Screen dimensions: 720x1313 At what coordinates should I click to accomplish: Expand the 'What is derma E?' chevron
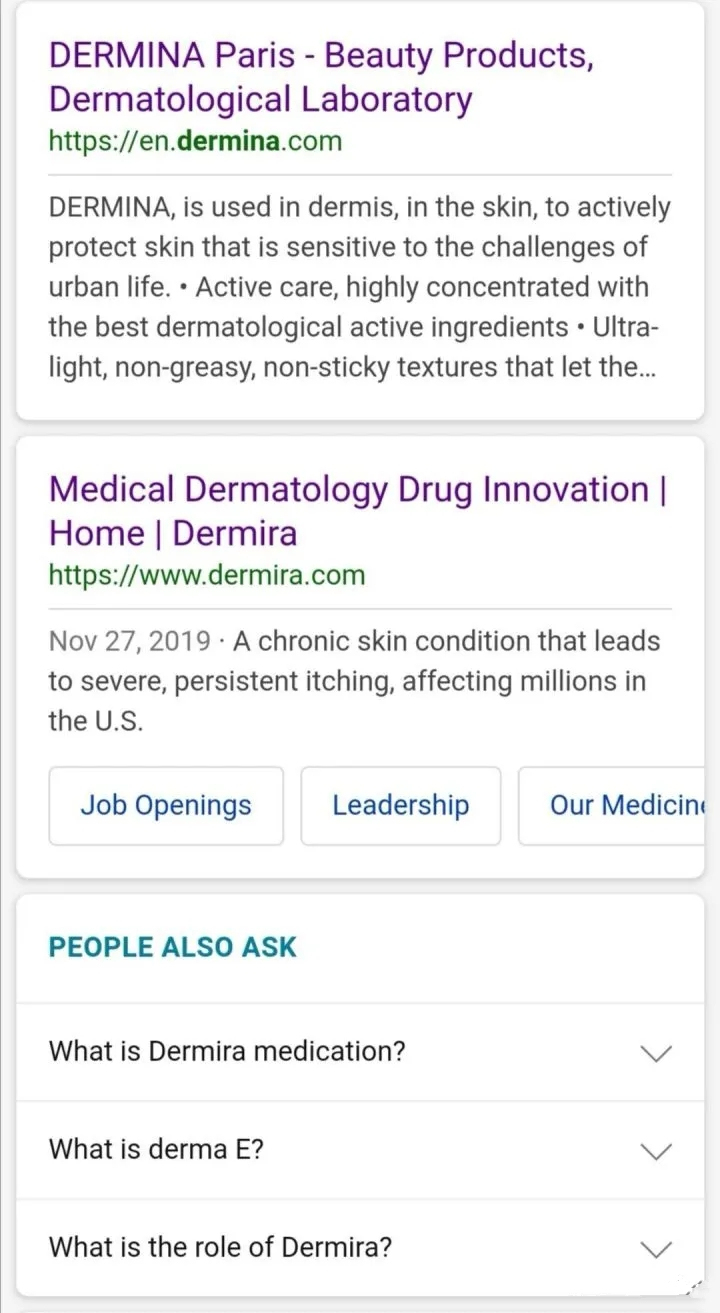click(x=655, y=1151)
